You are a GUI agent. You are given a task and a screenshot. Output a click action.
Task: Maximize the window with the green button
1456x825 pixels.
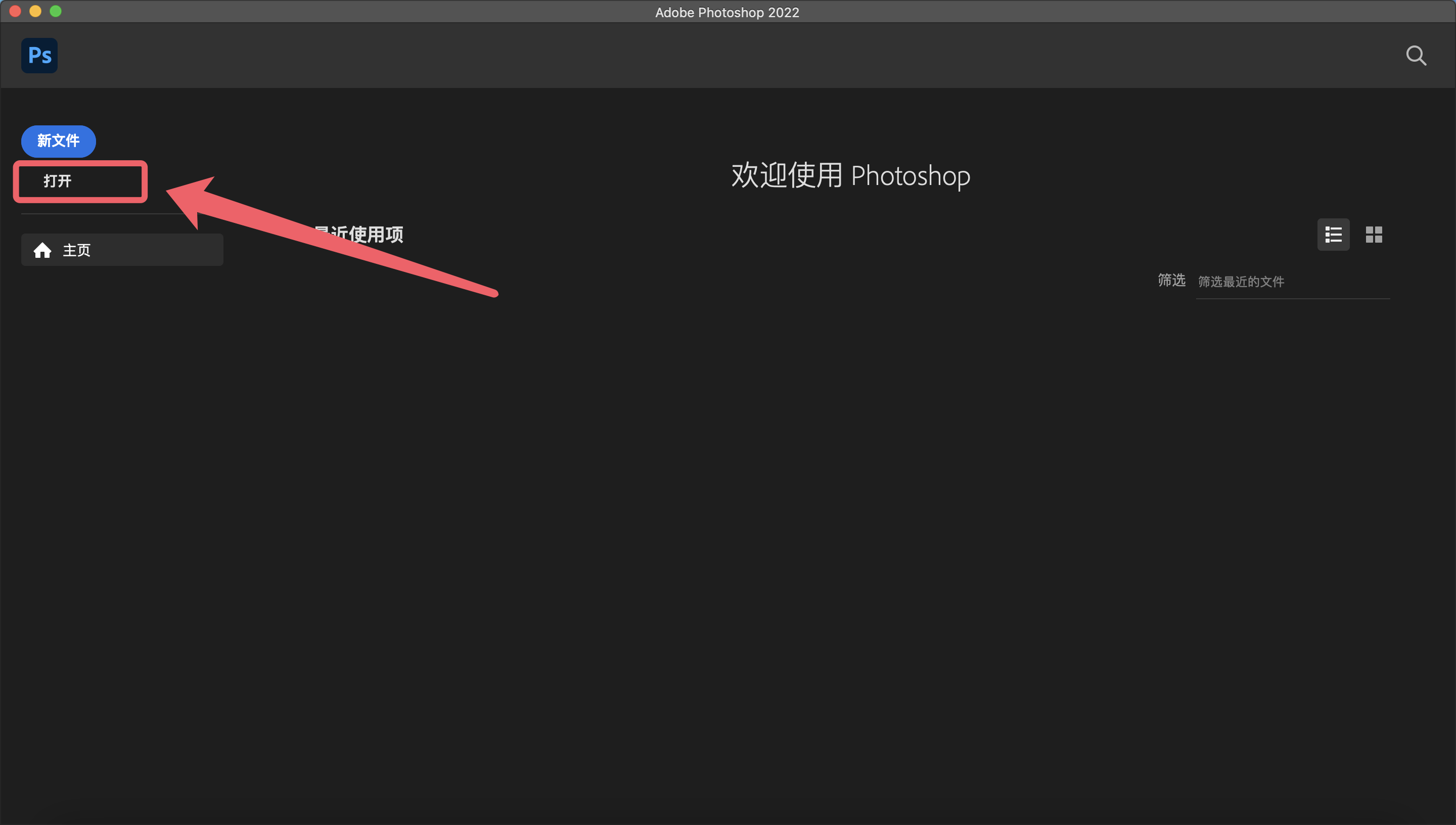(x=56, y=11)
